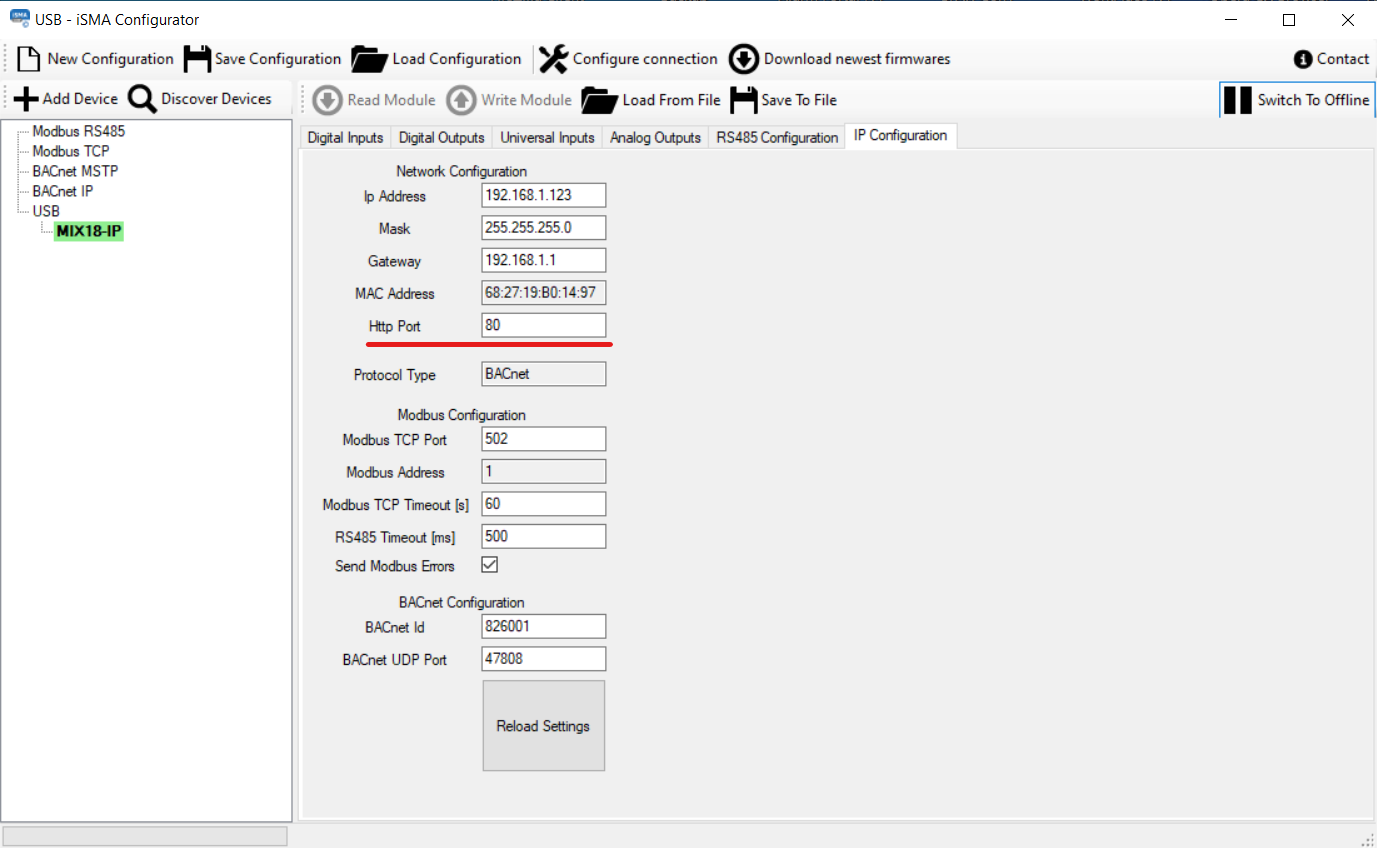The height and width of the screenshot is (848, 1377).
Task: Open Configure connection tools icon
Action: (553, 59)
